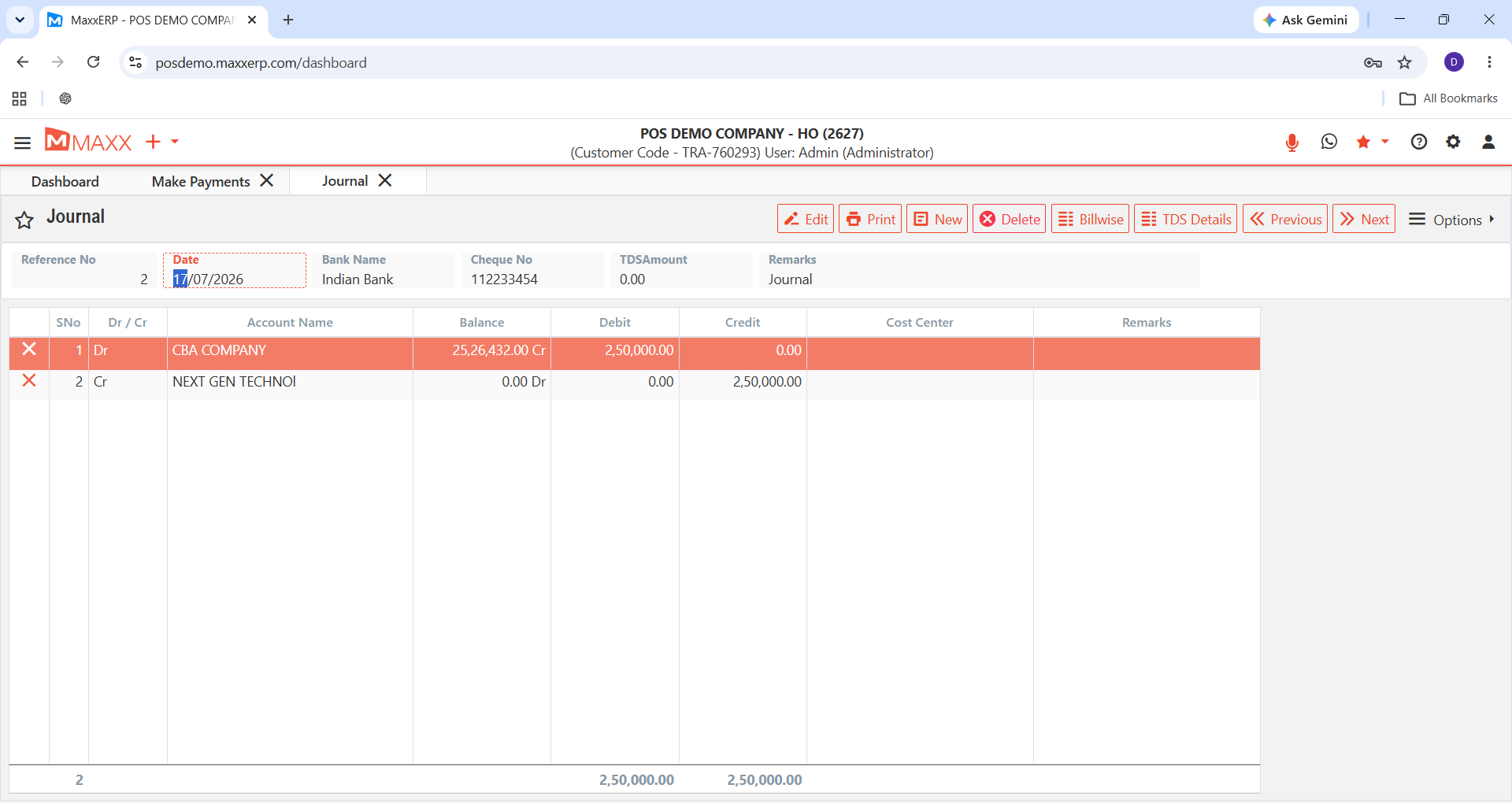
Task: Remove the CBA COMPANY row with X
Action: click(x=29, y=349)
